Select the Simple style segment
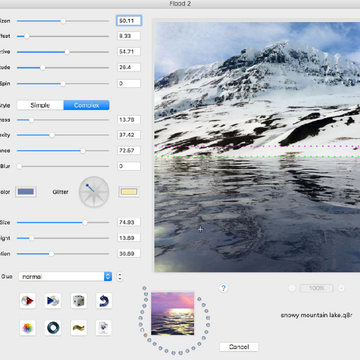360x360 pixels. pyautogui.click(x=40, y=105)
